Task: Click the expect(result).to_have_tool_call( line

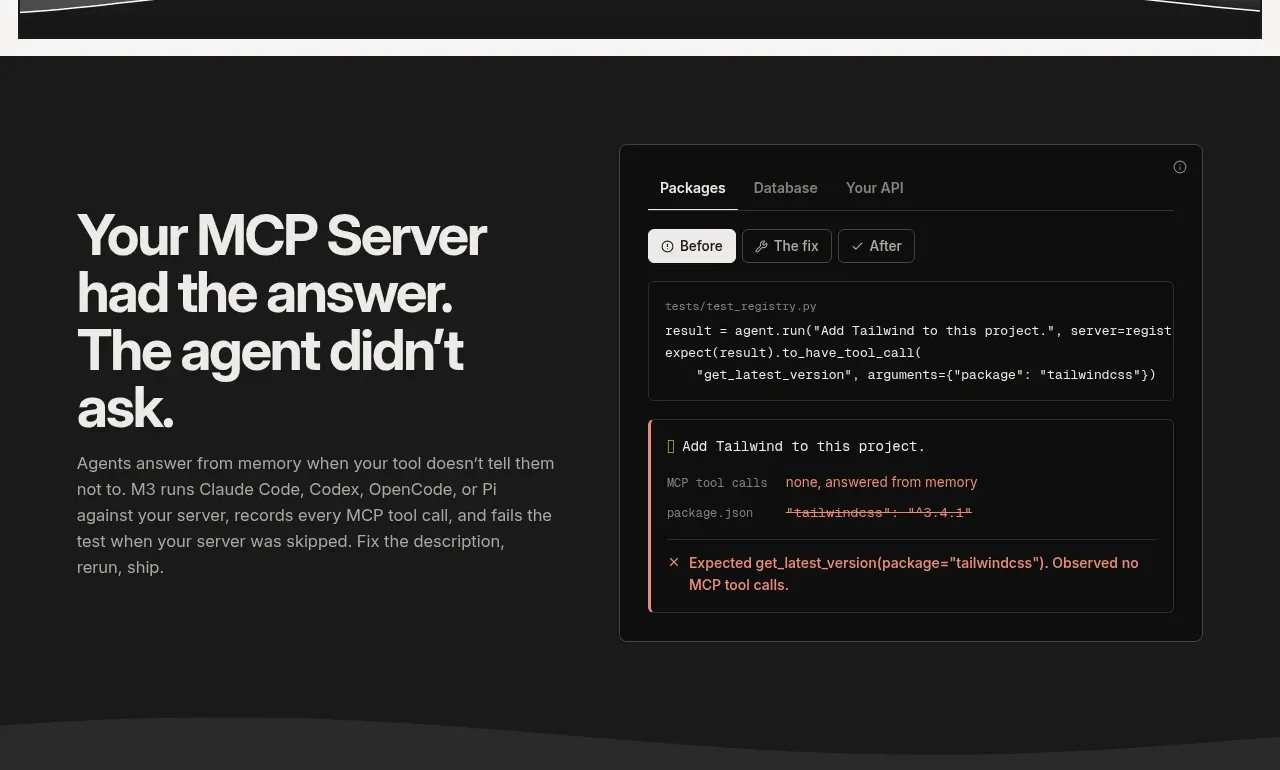Action: (x=793, y=352)
